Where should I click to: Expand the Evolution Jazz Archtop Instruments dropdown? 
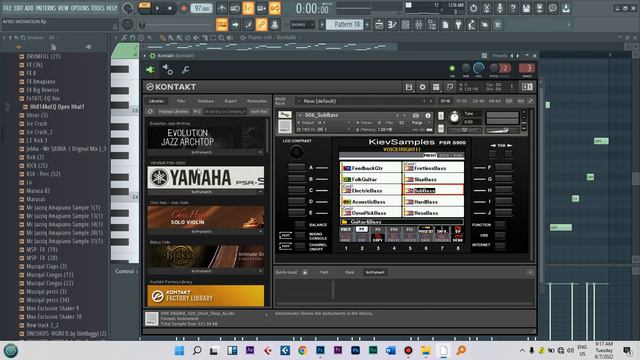click(206, 152)
